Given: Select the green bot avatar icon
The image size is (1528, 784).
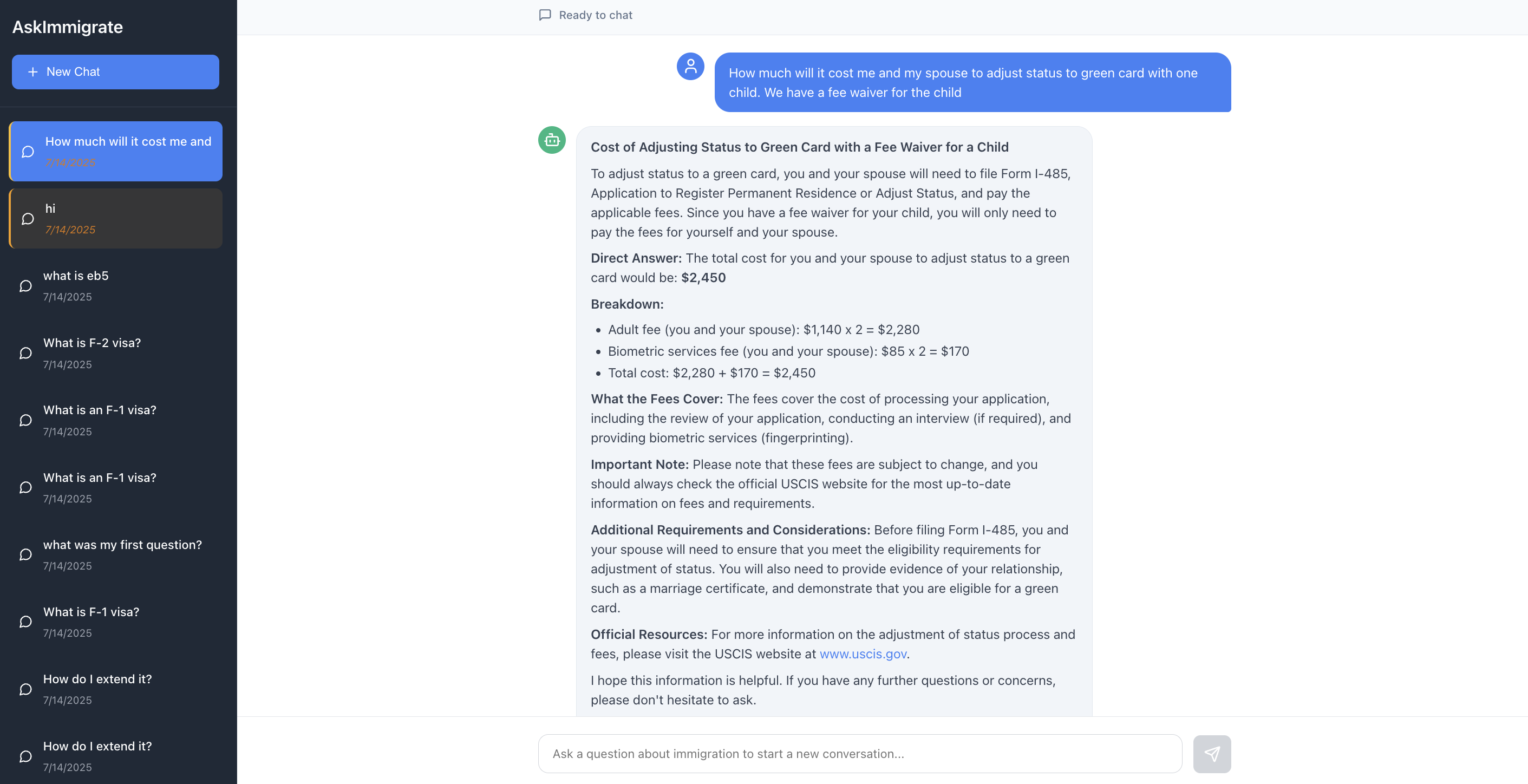Looking at the screenshot, I should coord(551,140).
